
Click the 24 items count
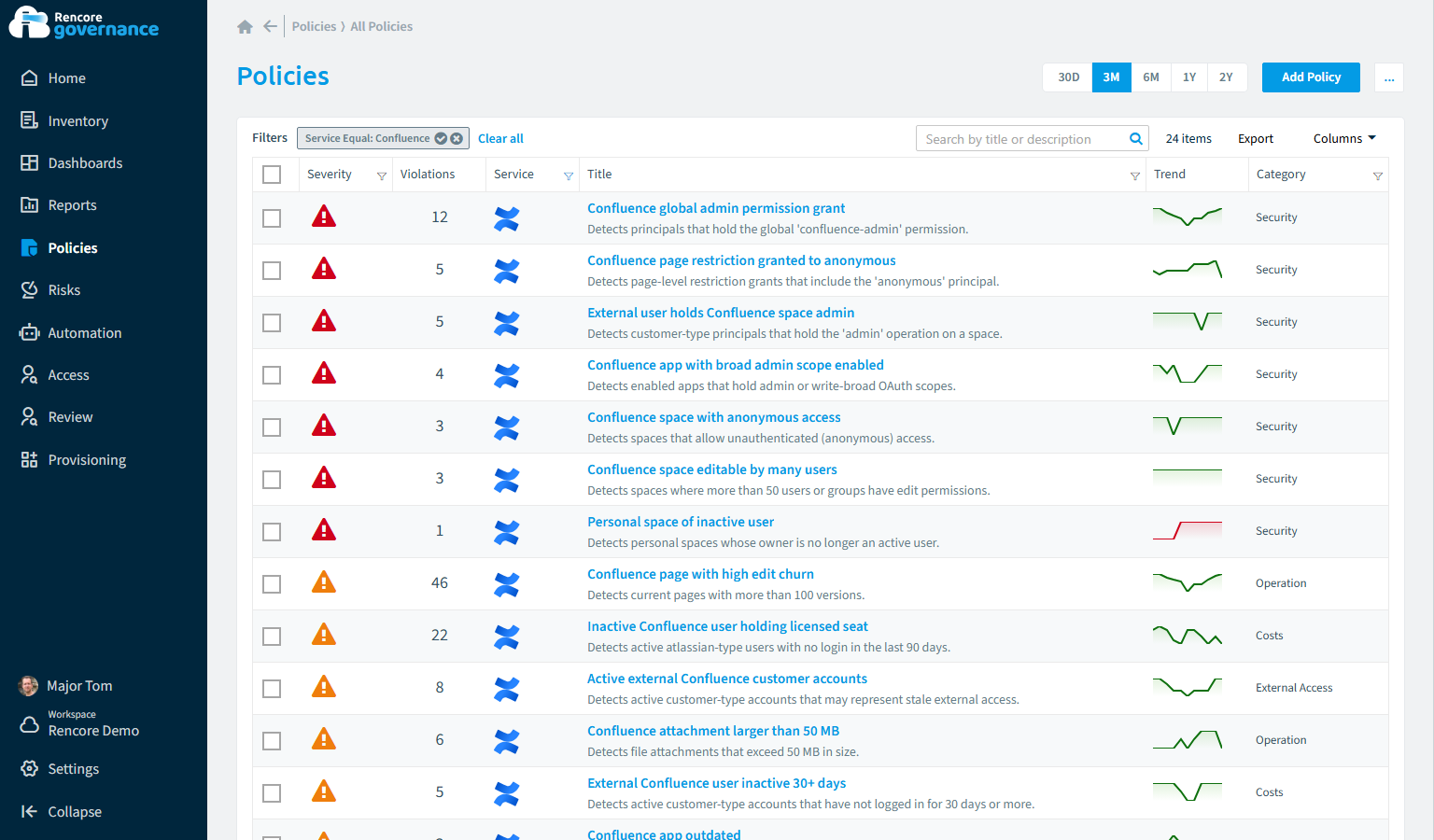(1188, 138)
